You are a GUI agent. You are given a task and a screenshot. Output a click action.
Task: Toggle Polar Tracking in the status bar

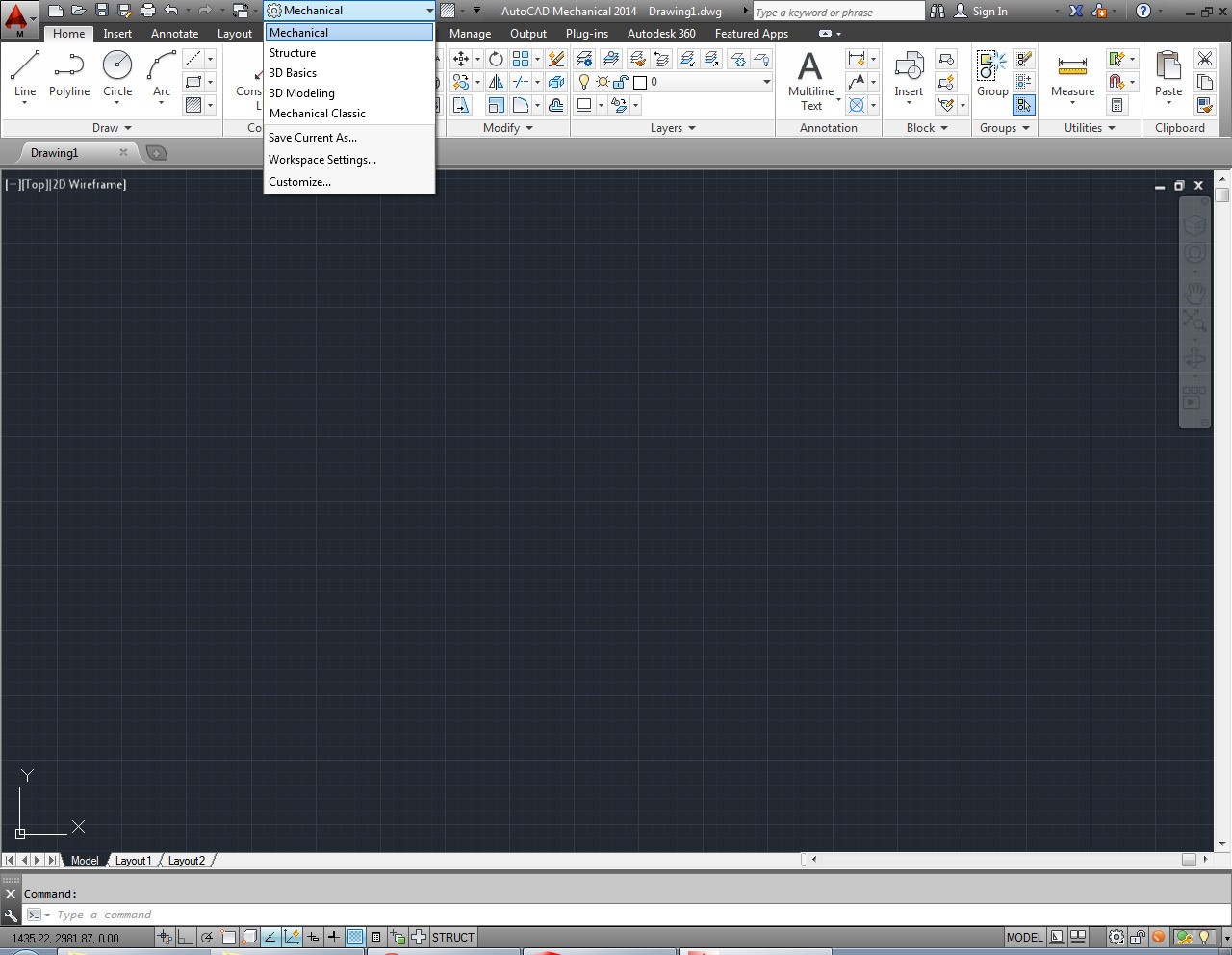point(207,937)
